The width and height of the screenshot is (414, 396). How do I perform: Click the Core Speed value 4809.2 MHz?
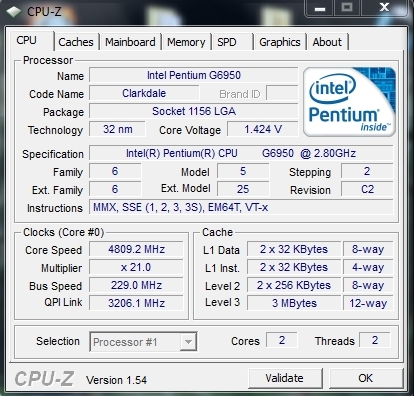coord(136,249)
